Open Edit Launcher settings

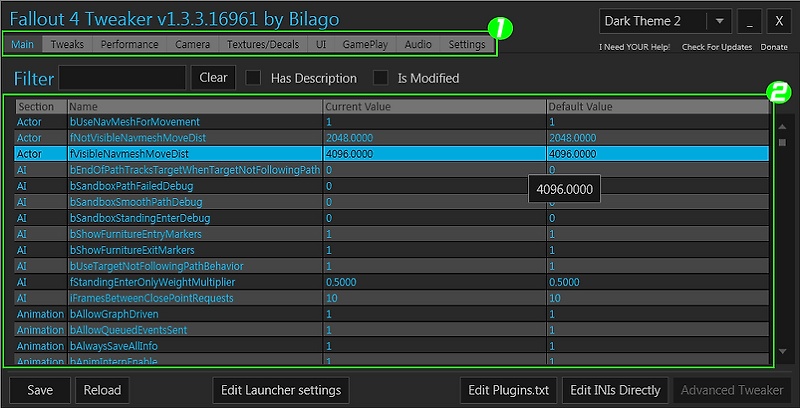(x=281, y=391)
